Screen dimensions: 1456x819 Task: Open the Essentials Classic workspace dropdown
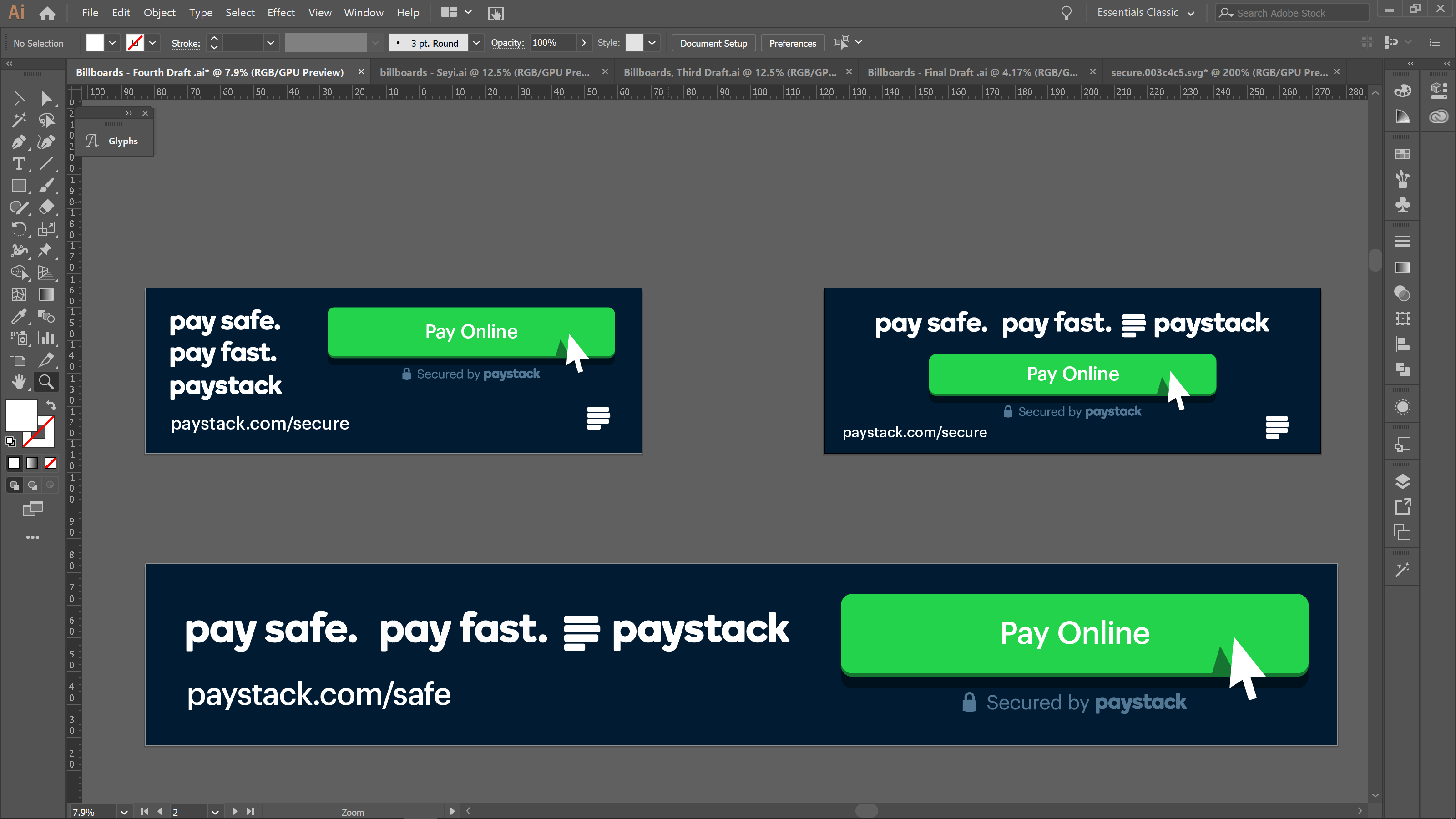click(x=1145, y=12)
